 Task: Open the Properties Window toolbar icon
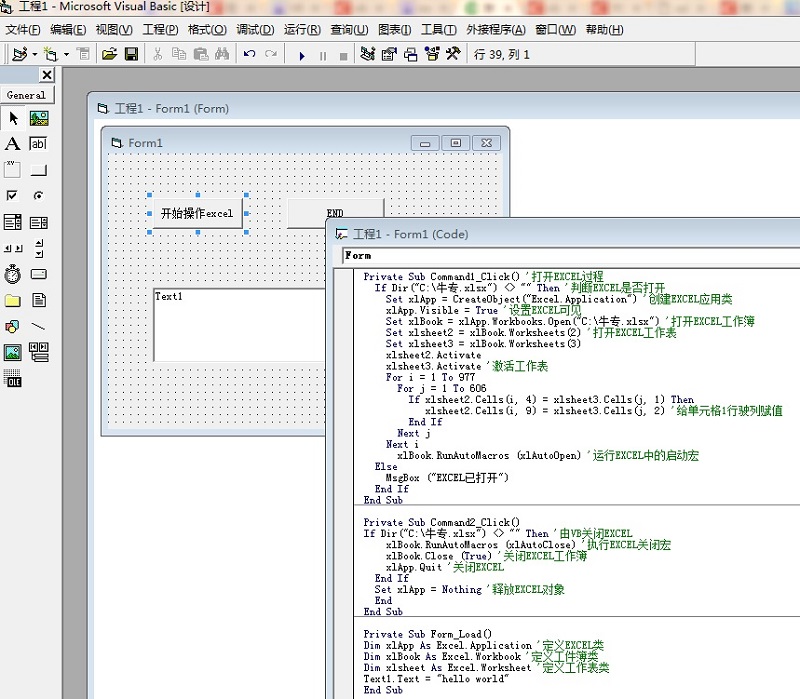[389, 54]
